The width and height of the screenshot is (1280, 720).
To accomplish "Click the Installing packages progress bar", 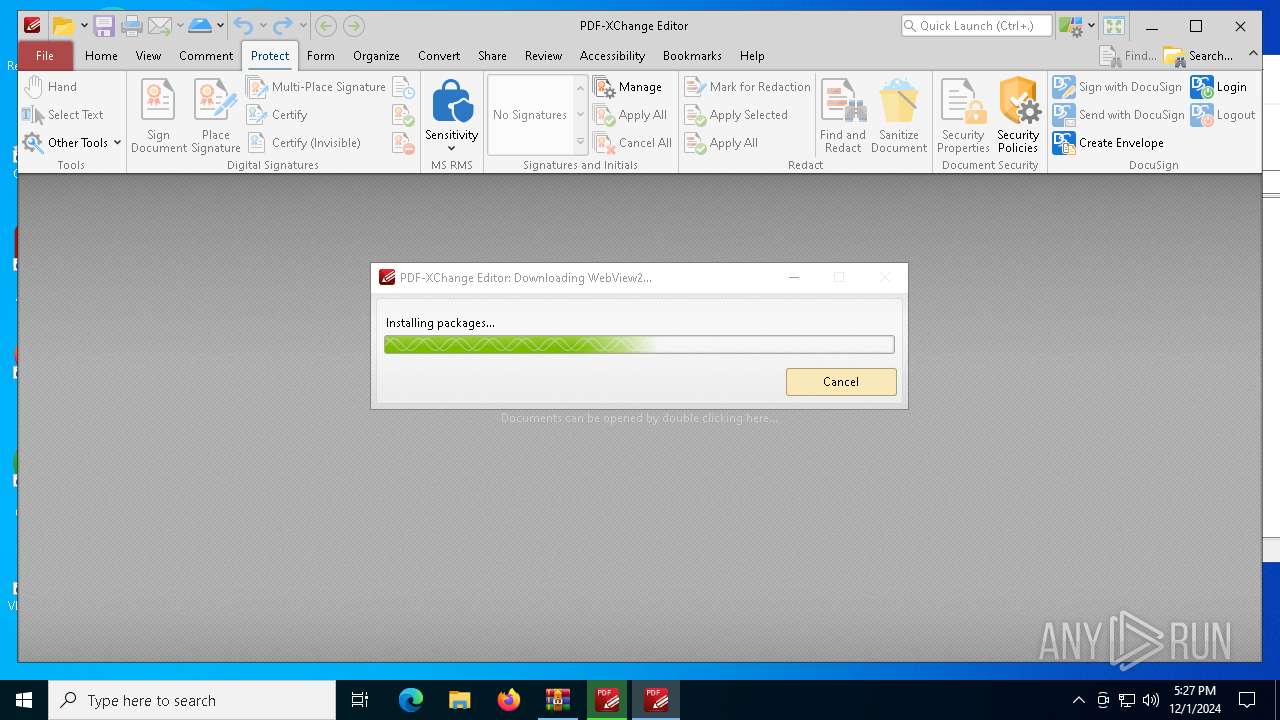I will 639,345.
